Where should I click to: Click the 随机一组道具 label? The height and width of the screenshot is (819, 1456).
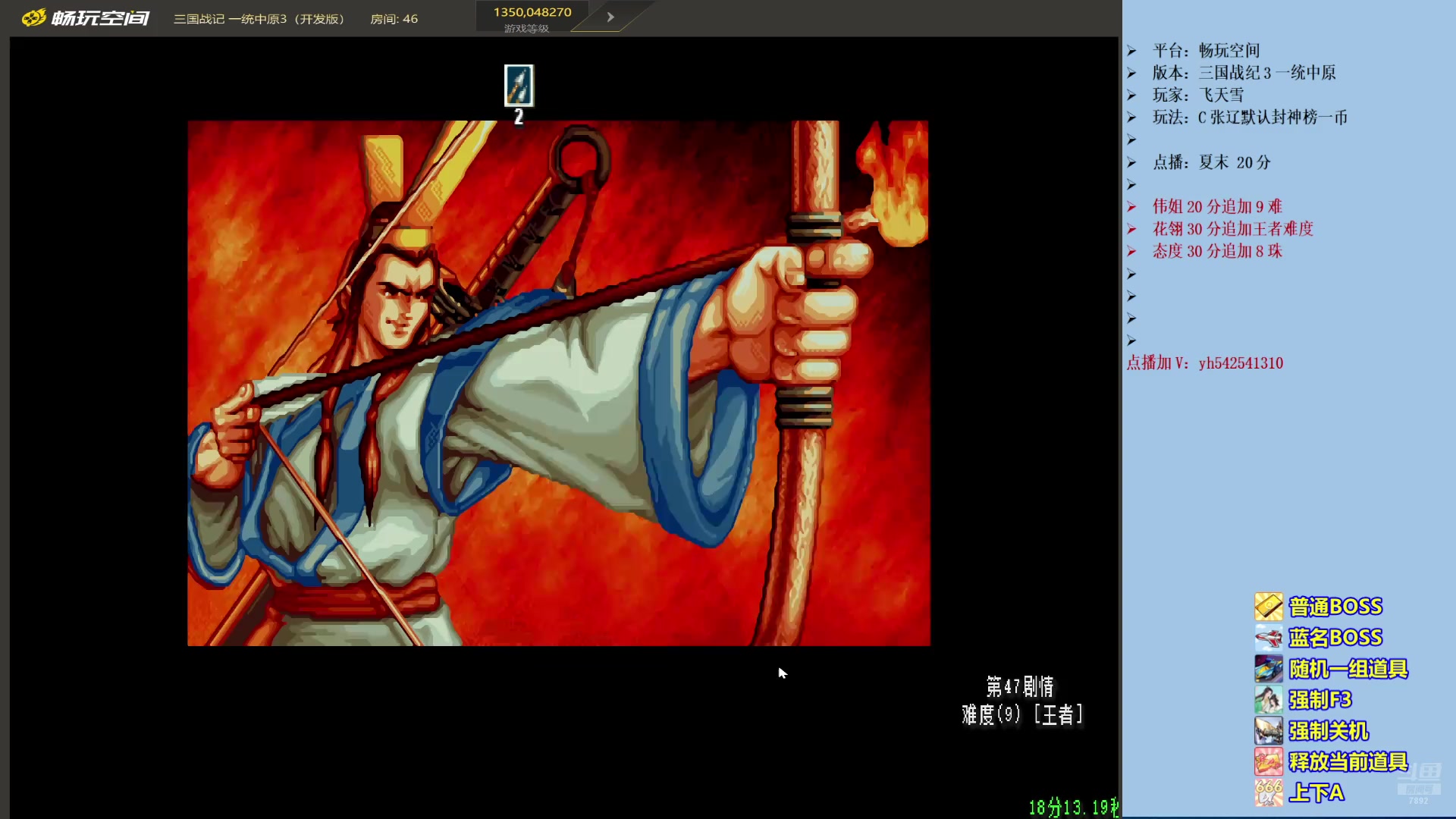1348,669
